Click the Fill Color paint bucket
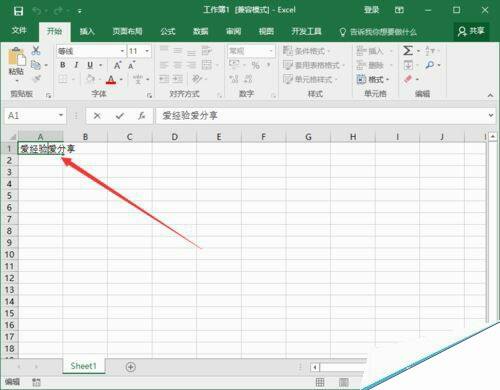Image resolution: width=500 pixels, height=390 pixels. coord(90,79)
